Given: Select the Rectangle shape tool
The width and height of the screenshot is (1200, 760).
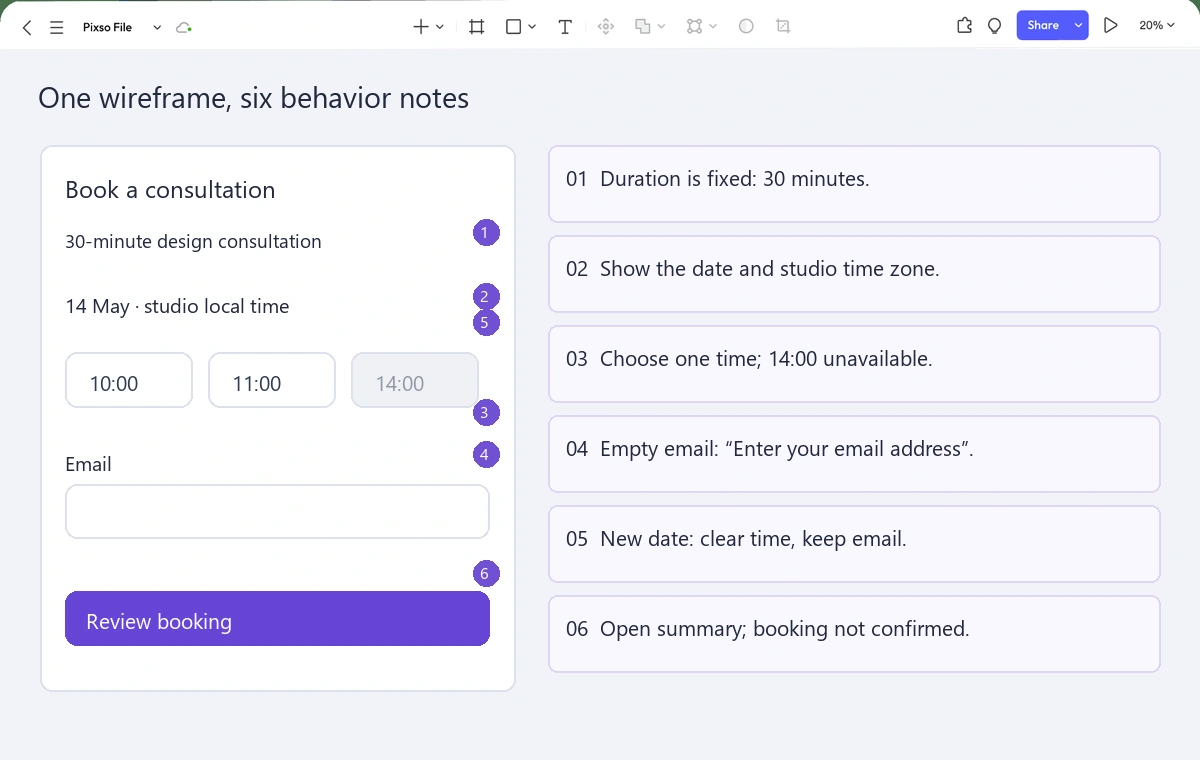Looking at the screenshot, I should [x=514, y=27].
